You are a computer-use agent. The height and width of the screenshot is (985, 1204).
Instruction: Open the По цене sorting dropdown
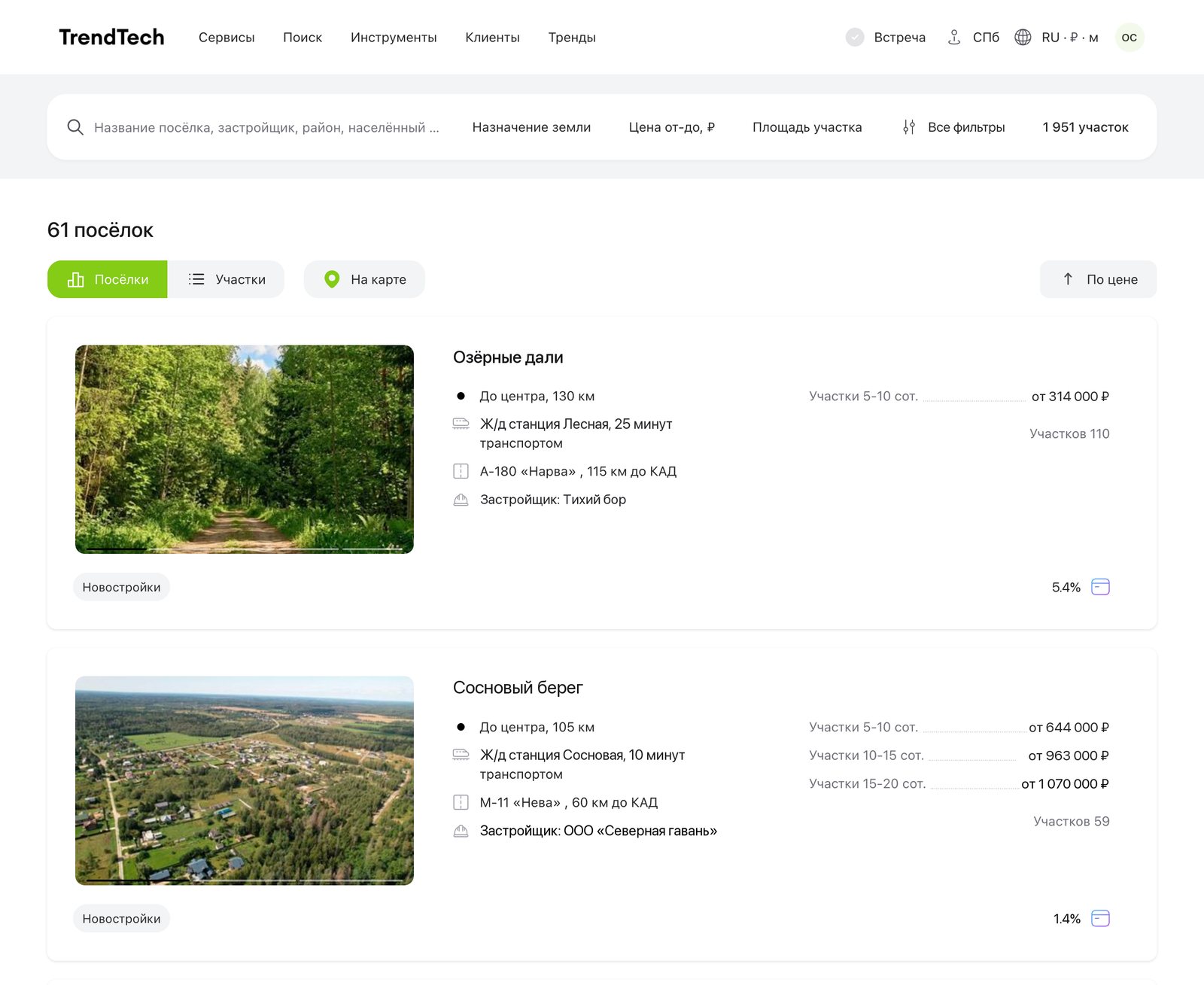click(x=1098, y=279)
